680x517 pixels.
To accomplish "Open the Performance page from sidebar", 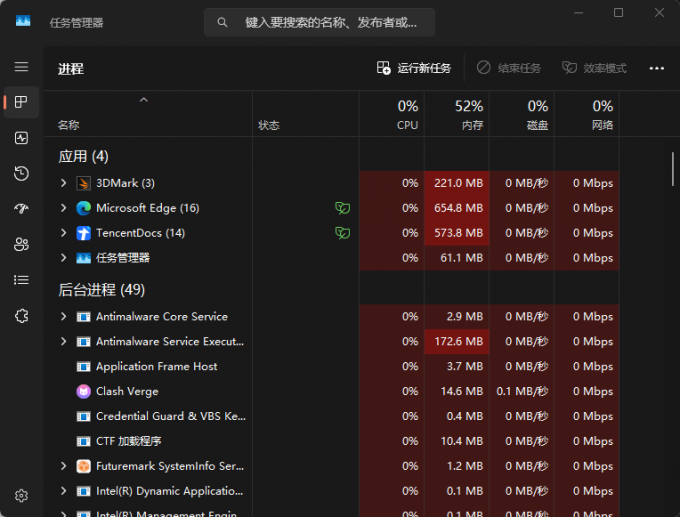I will click(x=21, y=138).
